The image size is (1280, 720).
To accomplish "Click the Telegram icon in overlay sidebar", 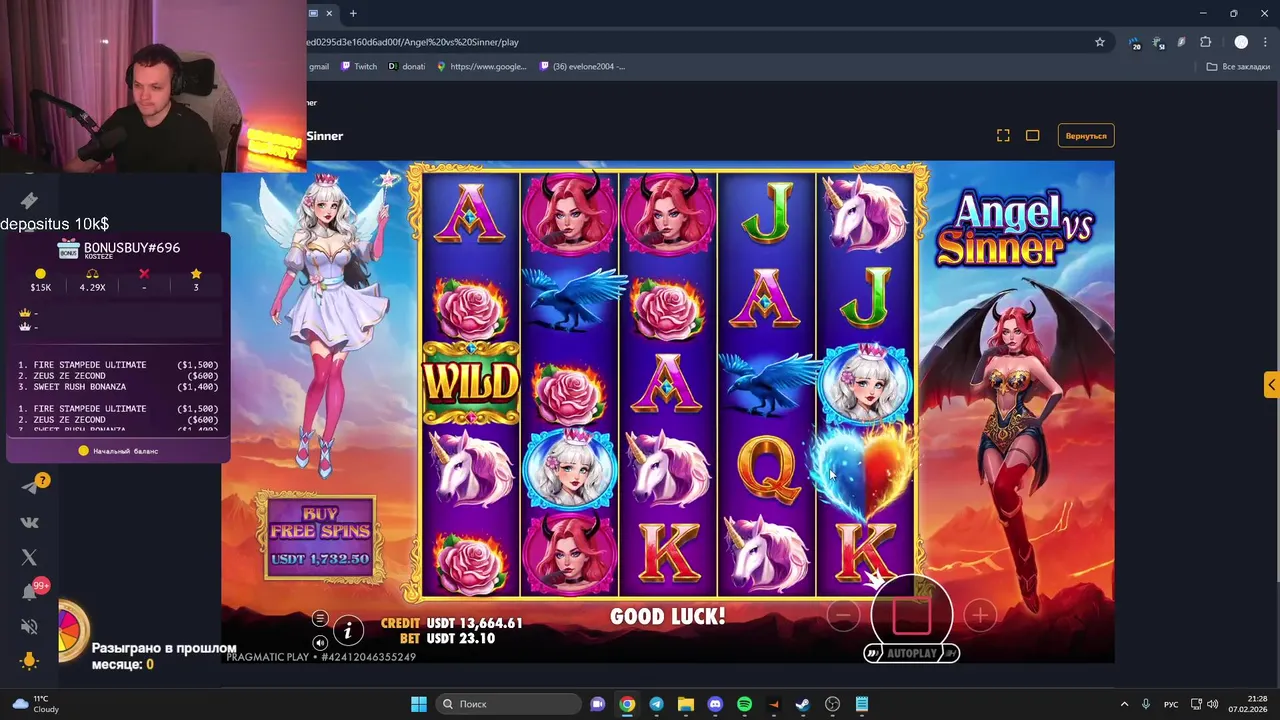I will pyautogui.click(x=30, y=487).
